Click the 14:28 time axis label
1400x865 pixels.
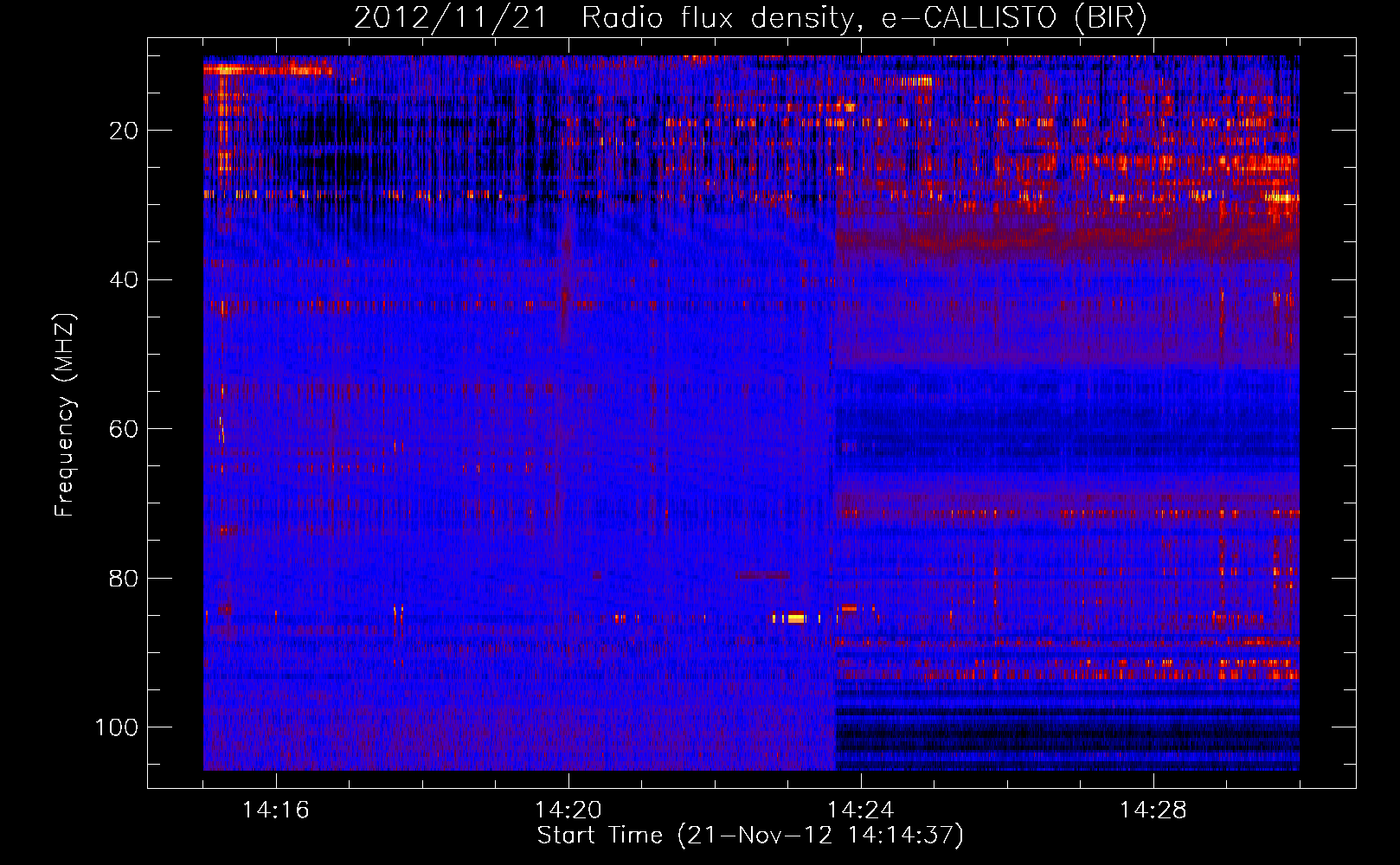[1153, 811]
